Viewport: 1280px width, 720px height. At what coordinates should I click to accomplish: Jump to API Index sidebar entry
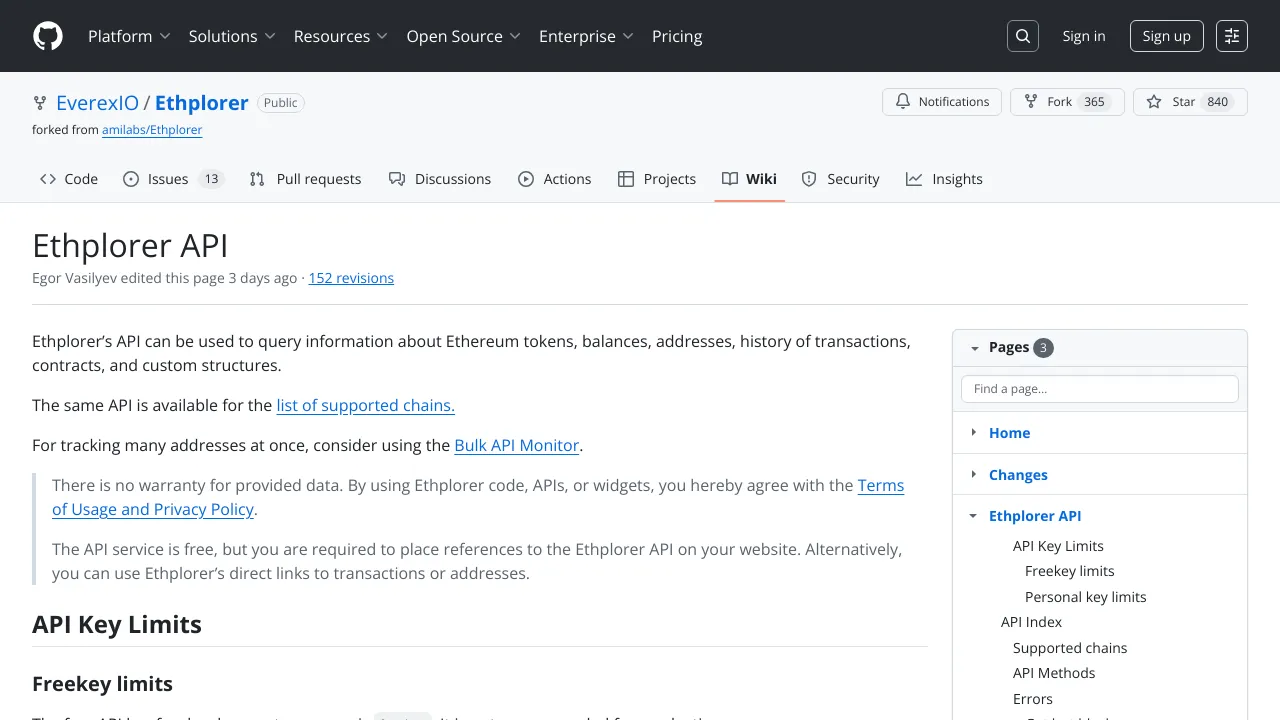coord(1031,622)
